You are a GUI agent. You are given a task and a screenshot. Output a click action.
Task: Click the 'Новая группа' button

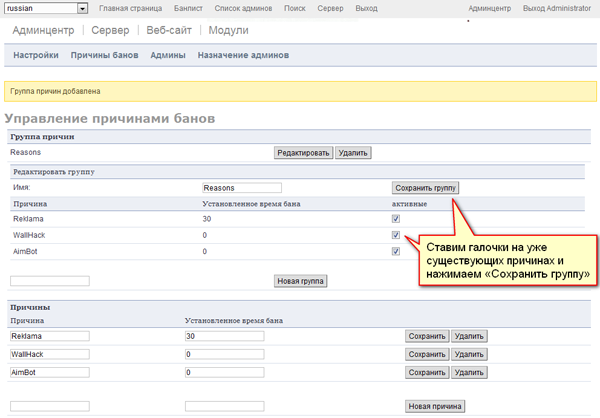(x=301, y=281)
